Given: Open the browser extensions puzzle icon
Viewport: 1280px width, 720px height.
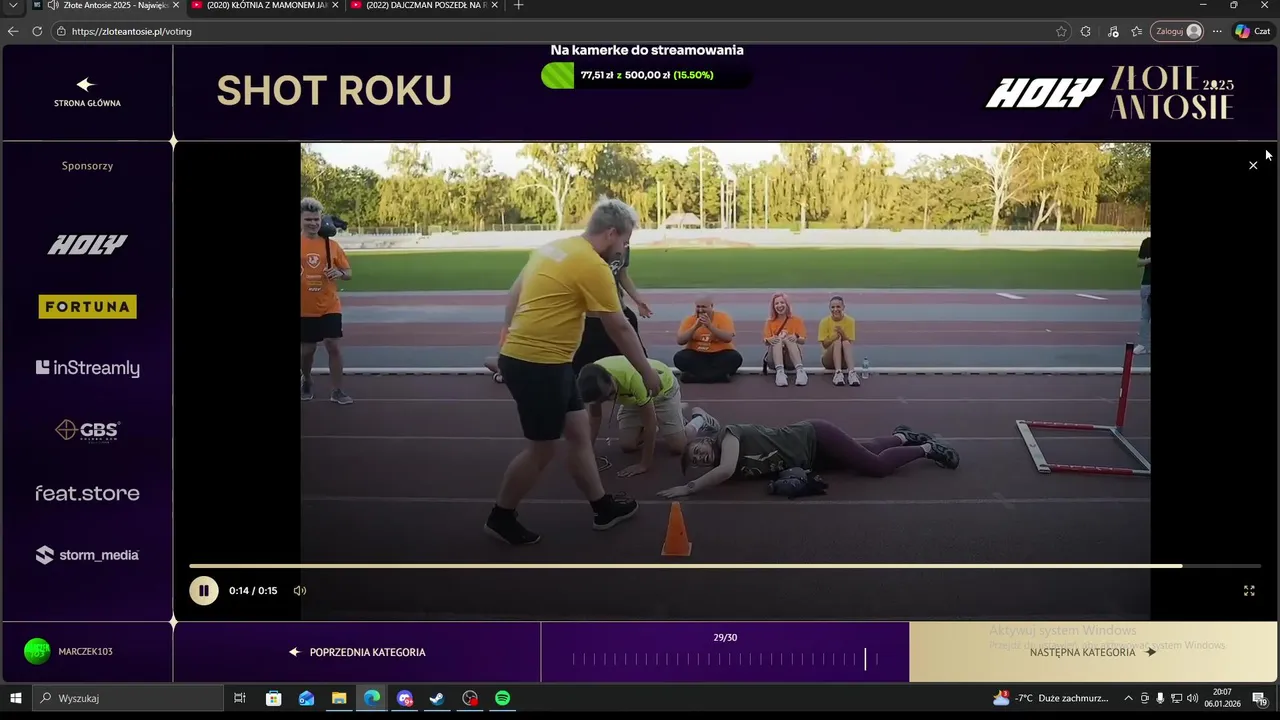Looking at the screenshot, I should point(1086,31).
